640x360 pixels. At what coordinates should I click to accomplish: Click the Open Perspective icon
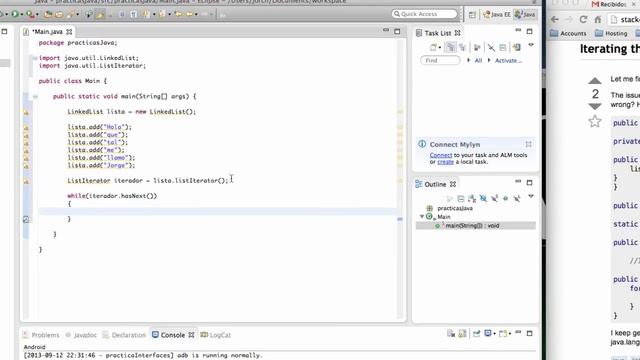pyautogui.click(x=472, y=15)
